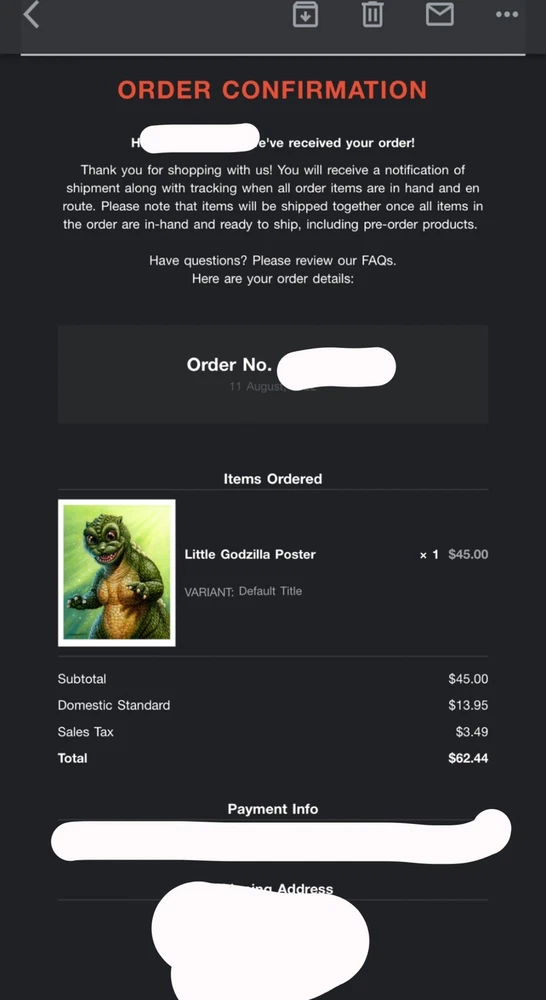Select the "VARIANT: Default Title" text
The width and height of the screenshot is (546, 1000).
[x=243, y=591]
